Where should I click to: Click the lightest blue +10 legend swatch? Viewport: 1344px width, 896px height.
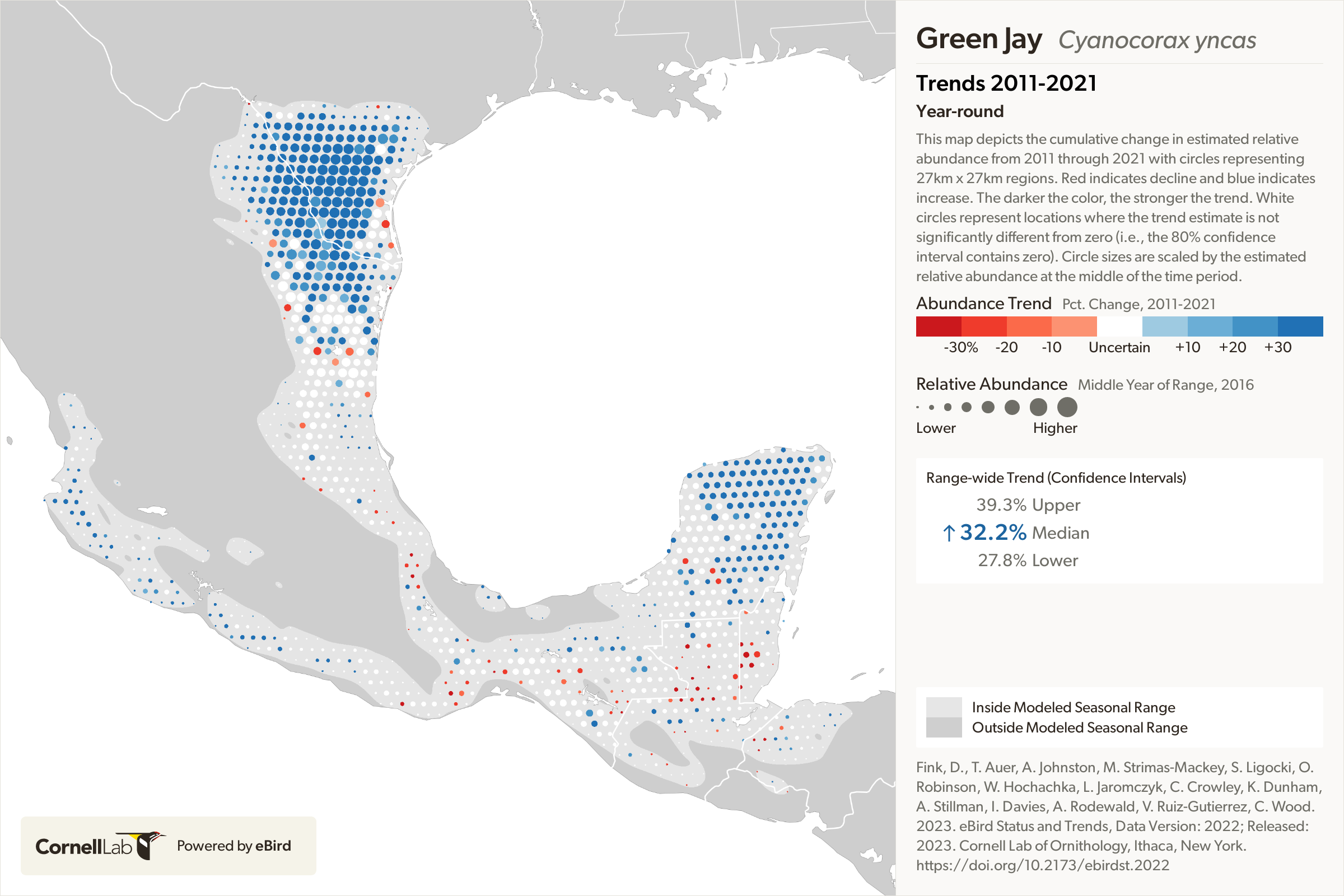click(x=1164, y=326)
